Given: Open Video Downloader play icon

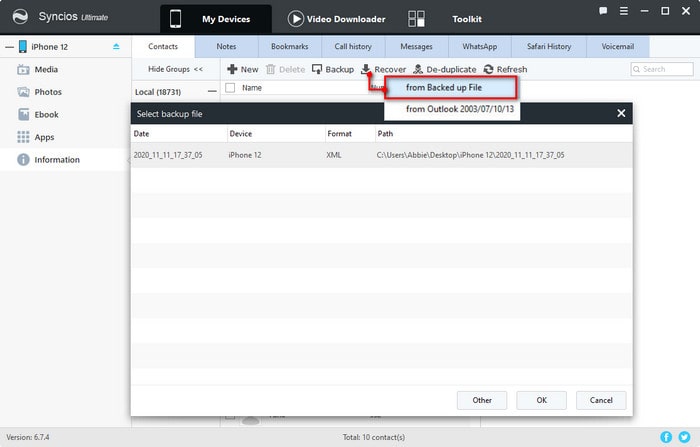Looking at the screenshot, I should point(296,19).
